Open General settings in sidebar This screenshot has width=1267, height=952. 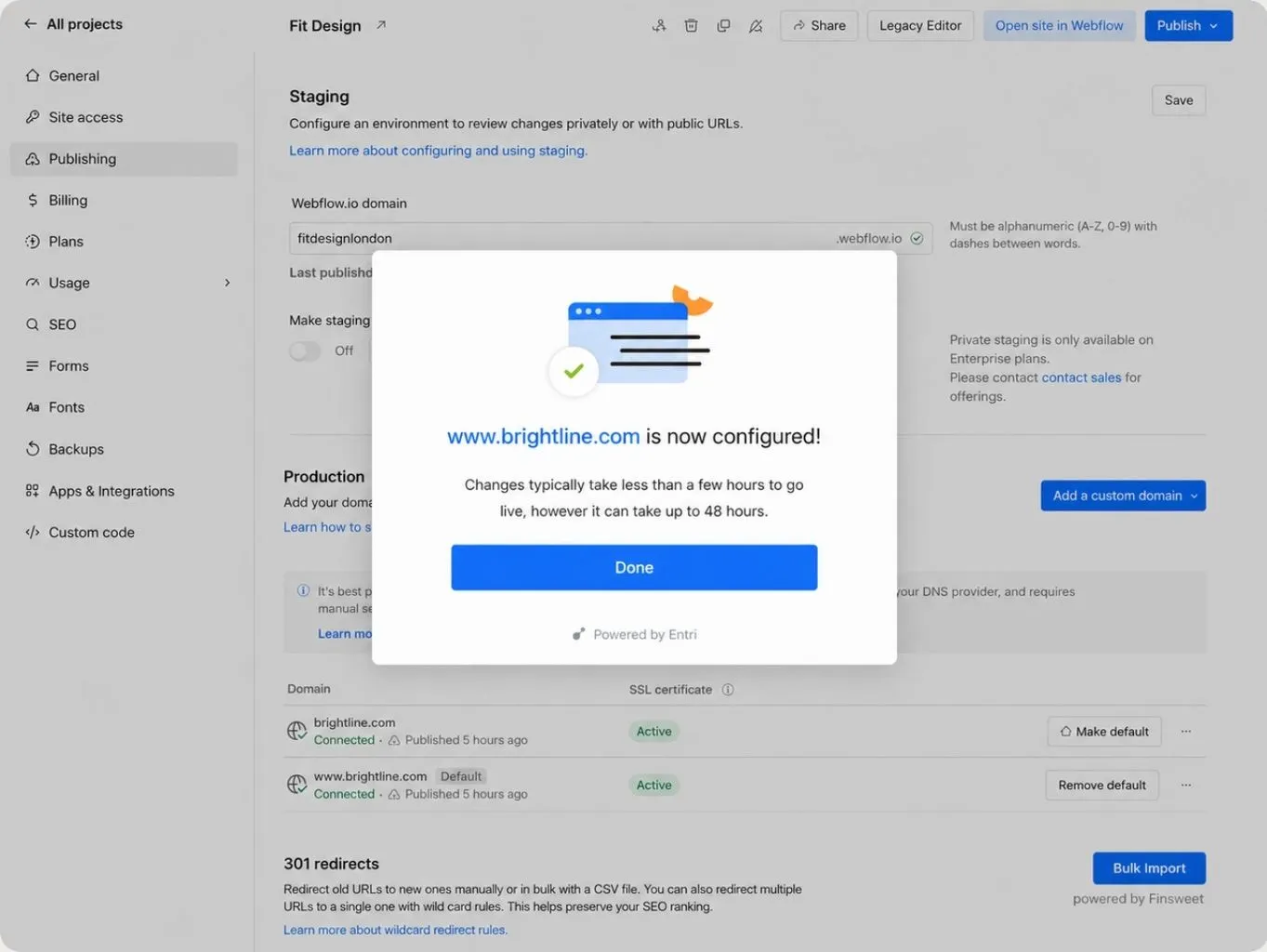click(124, 75)
